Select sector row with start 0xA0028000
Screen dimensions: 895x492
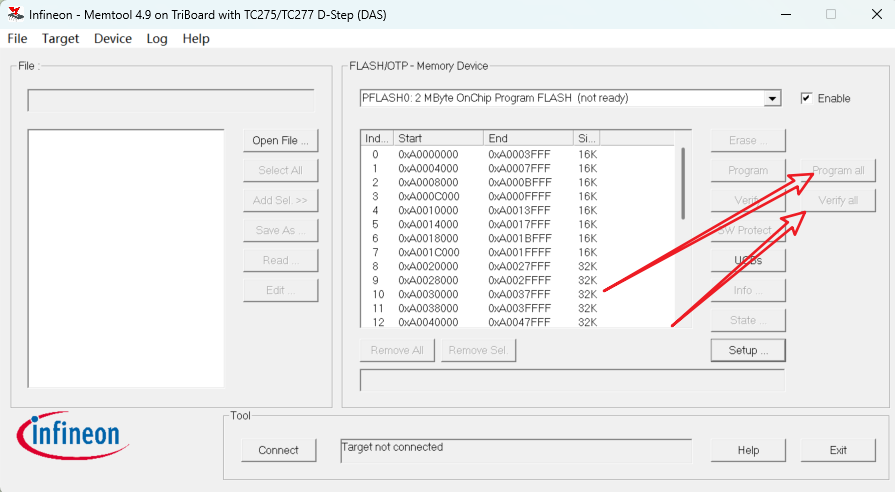(518, 280)
